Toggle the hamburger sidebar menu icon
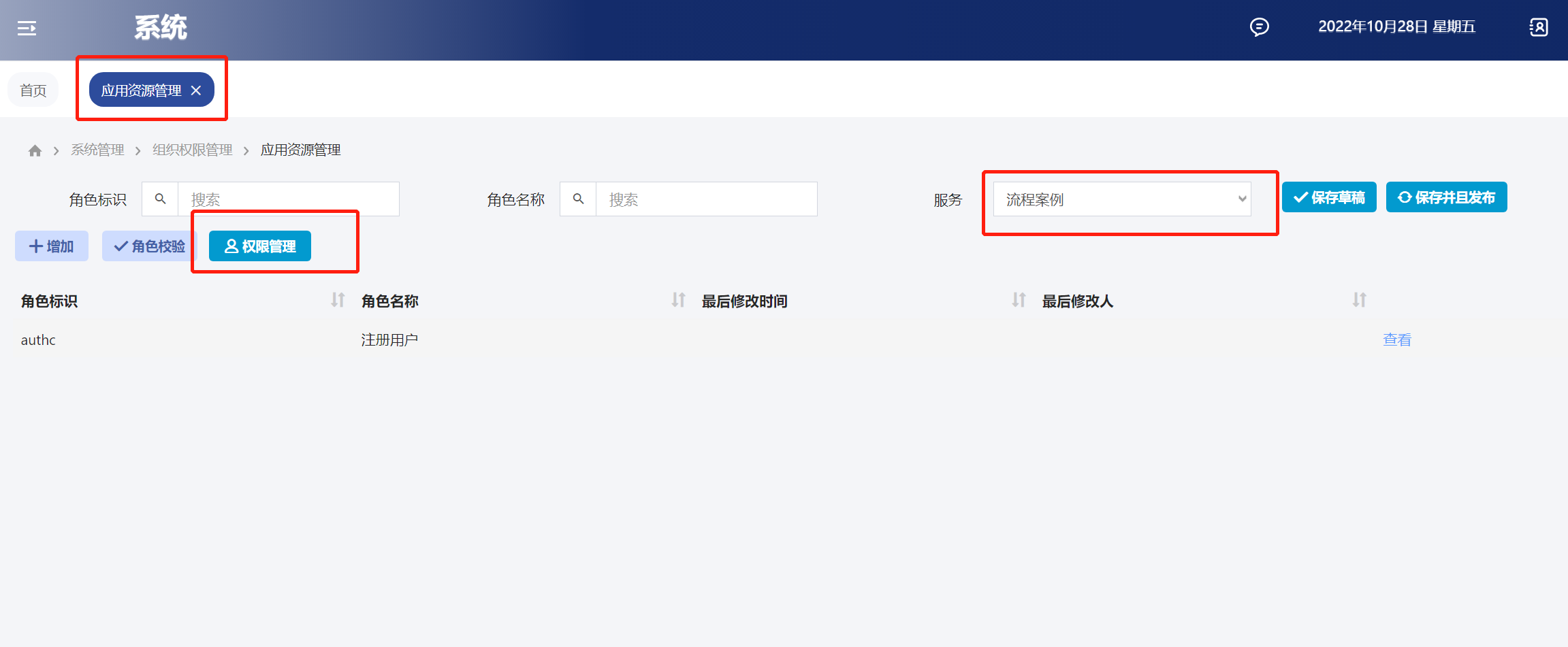The image size is (1568, 647). pos(27,28)
